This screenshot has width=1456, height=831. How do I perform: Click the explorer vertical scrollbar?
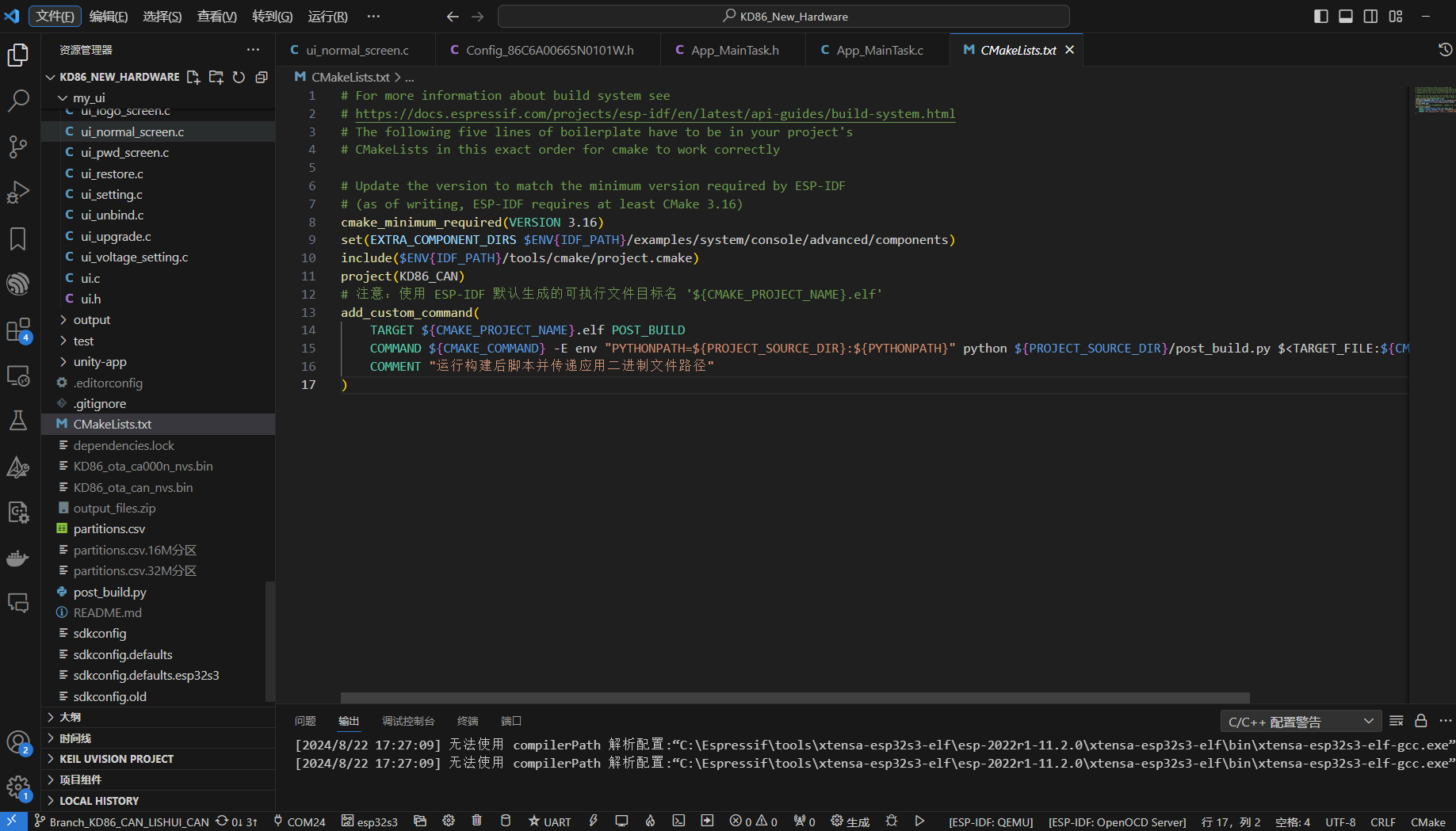coord(270,641)
